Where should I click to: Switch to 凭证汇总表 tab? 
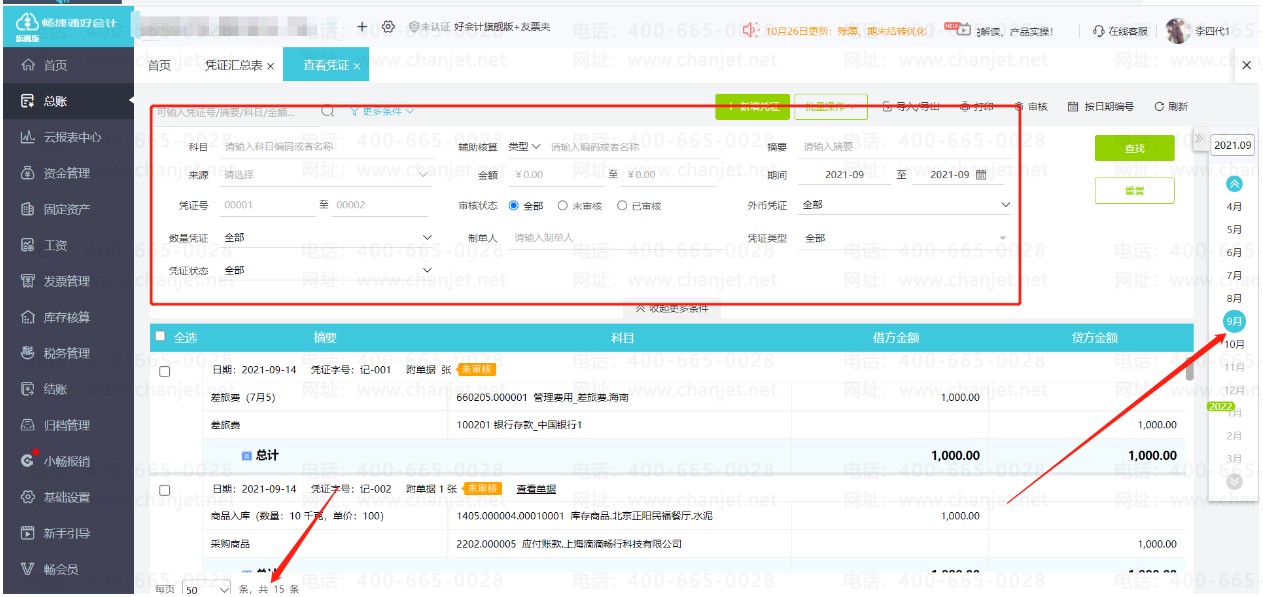point(233,65)
